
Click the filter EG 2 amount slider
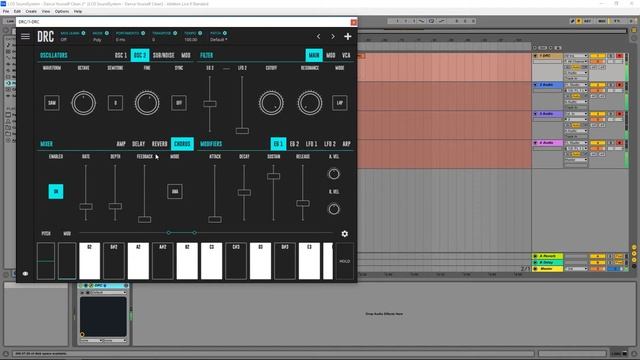click(x=210, y=104)
